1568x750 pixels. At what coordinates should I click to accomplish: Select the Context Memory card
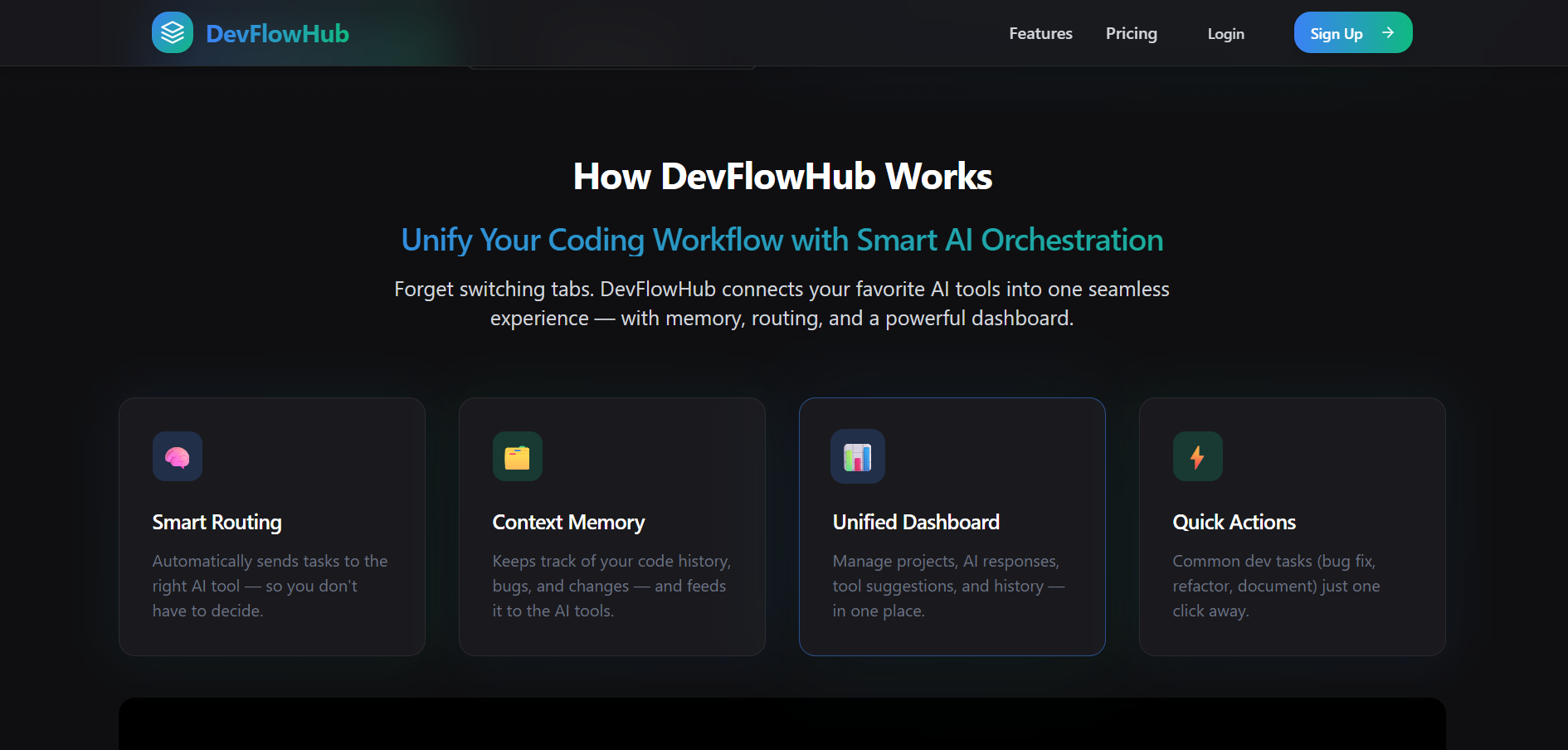[x=611, y=526]
